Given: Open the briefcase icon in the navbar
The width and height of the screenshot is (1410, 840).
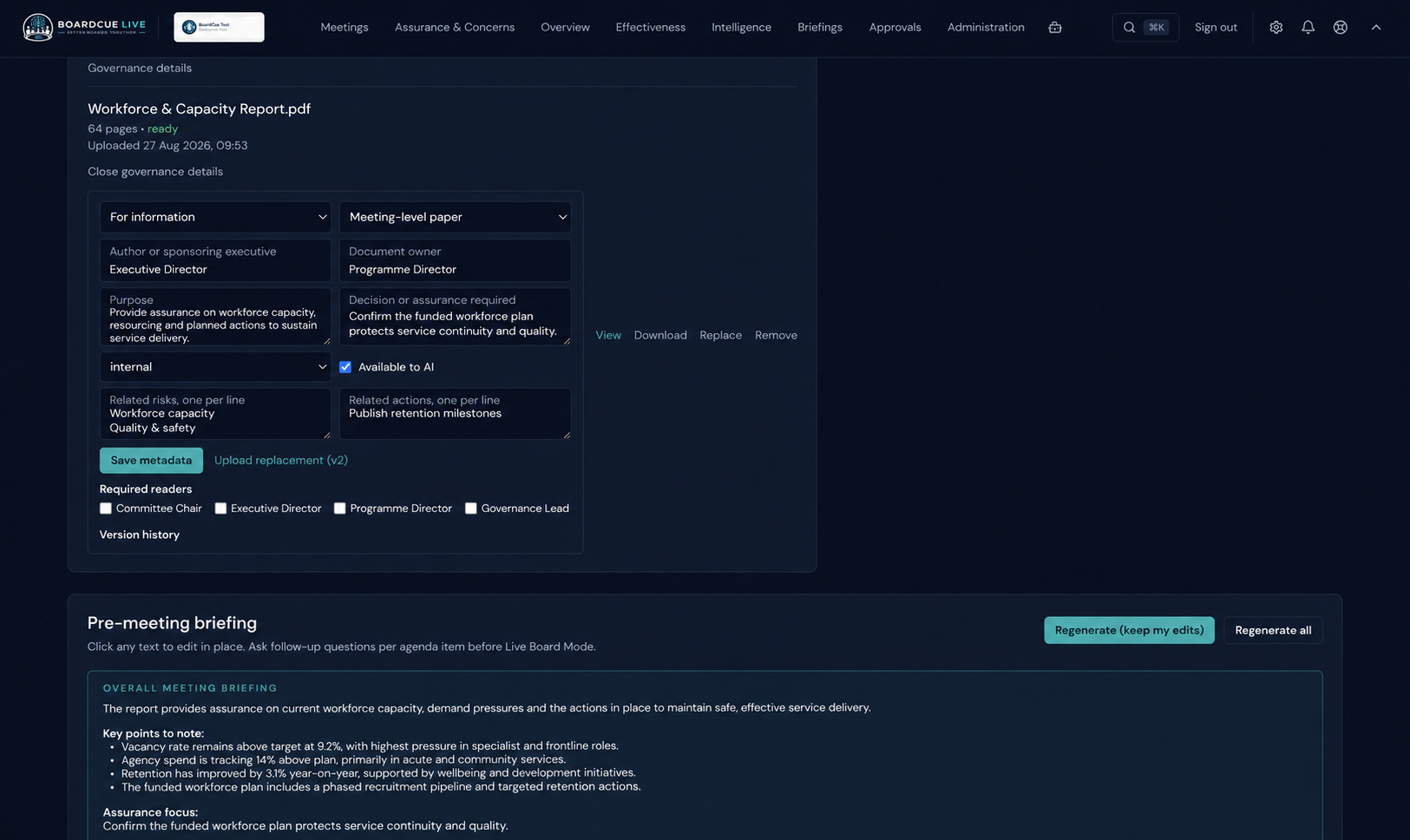Looking at the screenshot, I should [1055, 27].
